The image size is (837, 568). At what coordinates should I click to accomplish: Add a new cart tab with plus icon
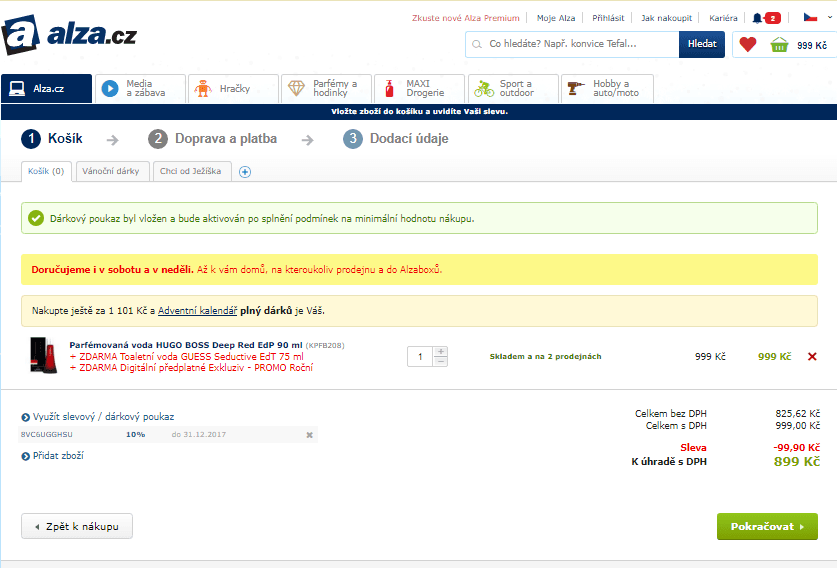pyautogui.click(x=245, y=171)
